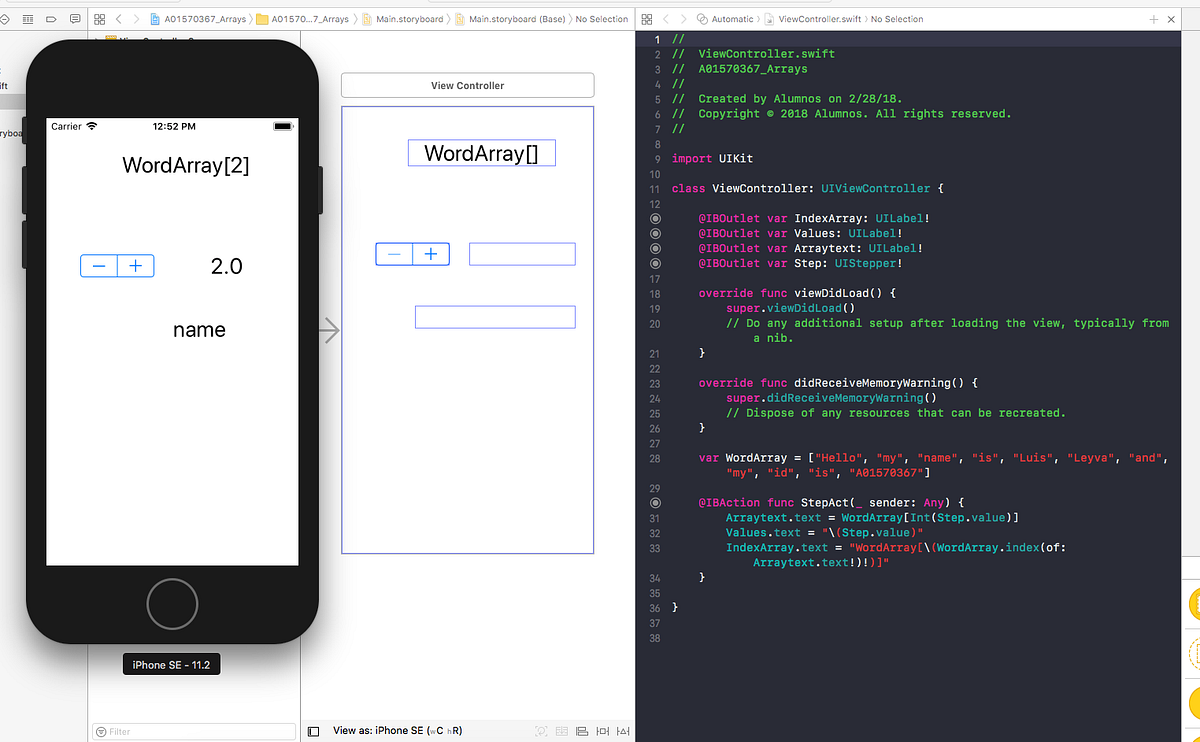Click the filter icon in the bottom filter field

pos(103,733)
